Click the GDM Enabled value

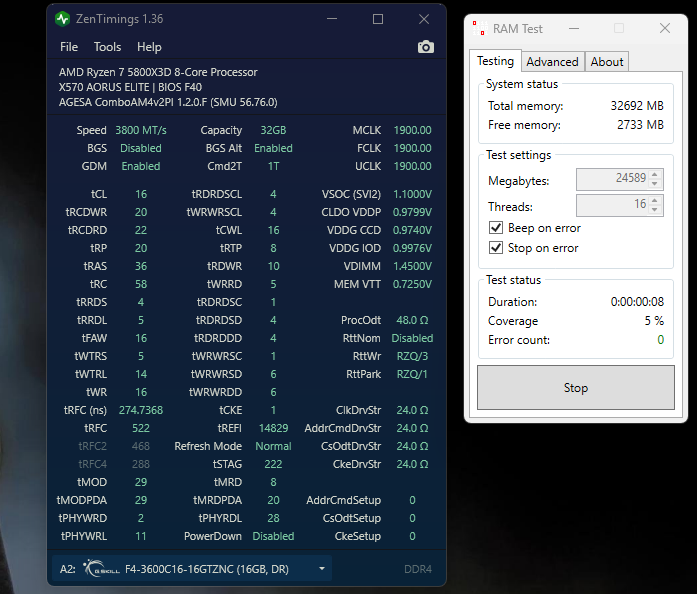pos(141,166)
